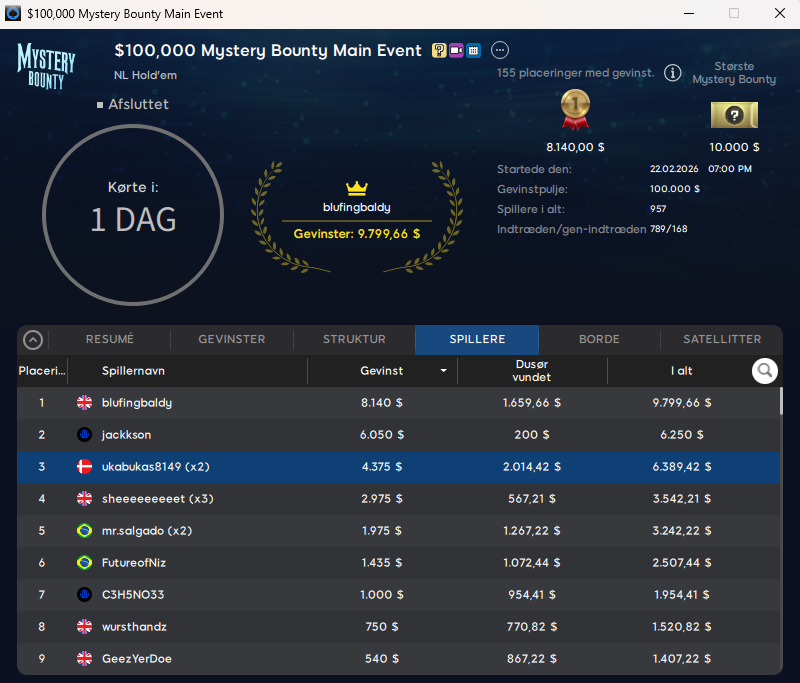Image resolution: width=800 pixels, height=683 pixels.
Task: Toggle sort arrow on Gevinst column
Action: (x=443, y=371)
